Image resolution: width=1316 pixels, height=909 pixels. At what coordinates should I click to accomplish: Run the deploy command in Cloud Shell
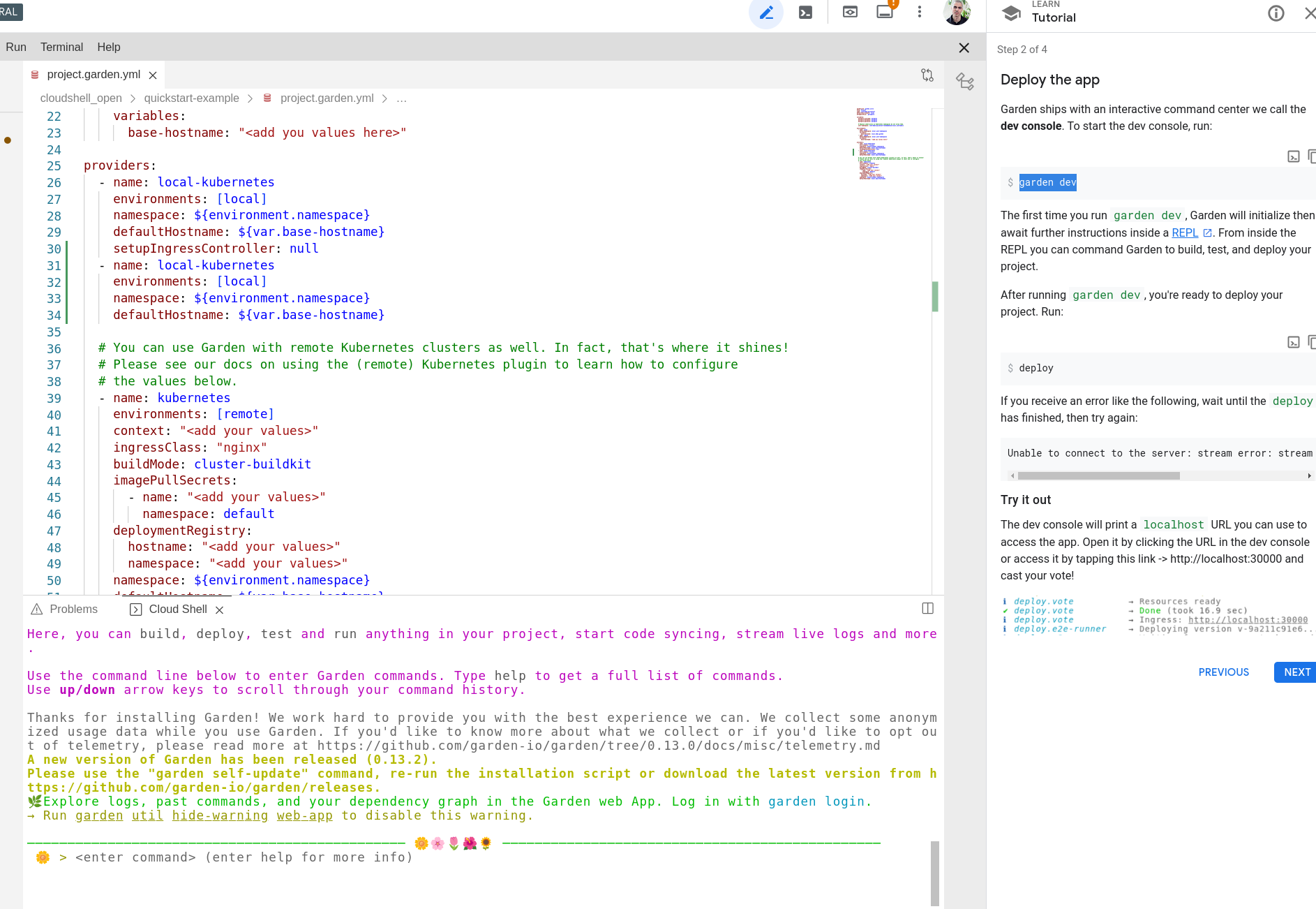pyautogui.click(x=1293, y=342)
